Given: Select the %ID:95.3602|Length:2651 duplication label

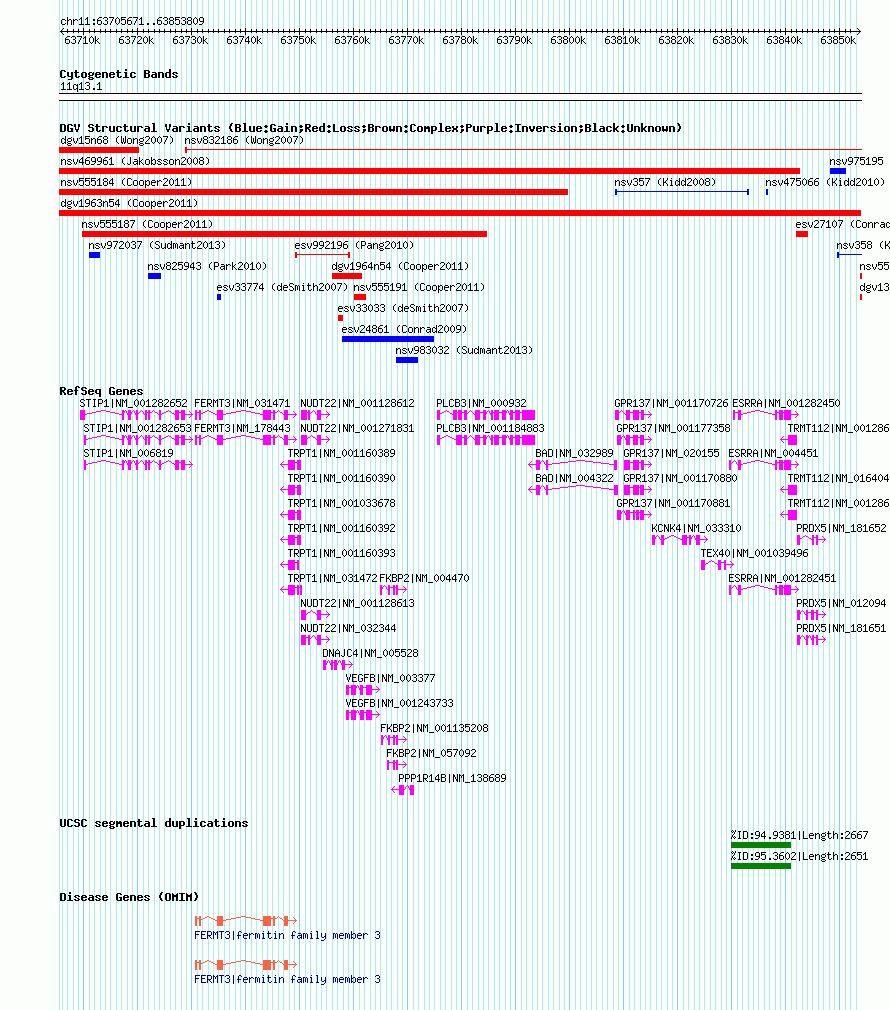Looking at the screenshot, I should click(x=799, y=857).
